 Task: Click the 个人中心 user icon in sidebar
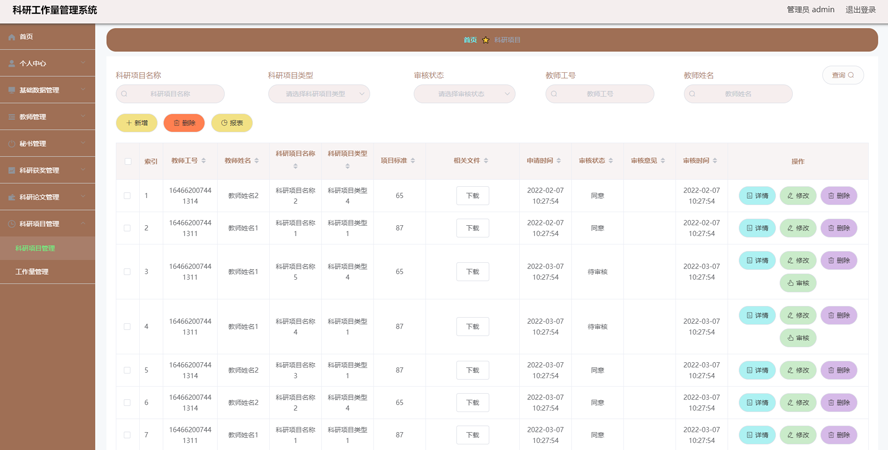click(11, 63)
